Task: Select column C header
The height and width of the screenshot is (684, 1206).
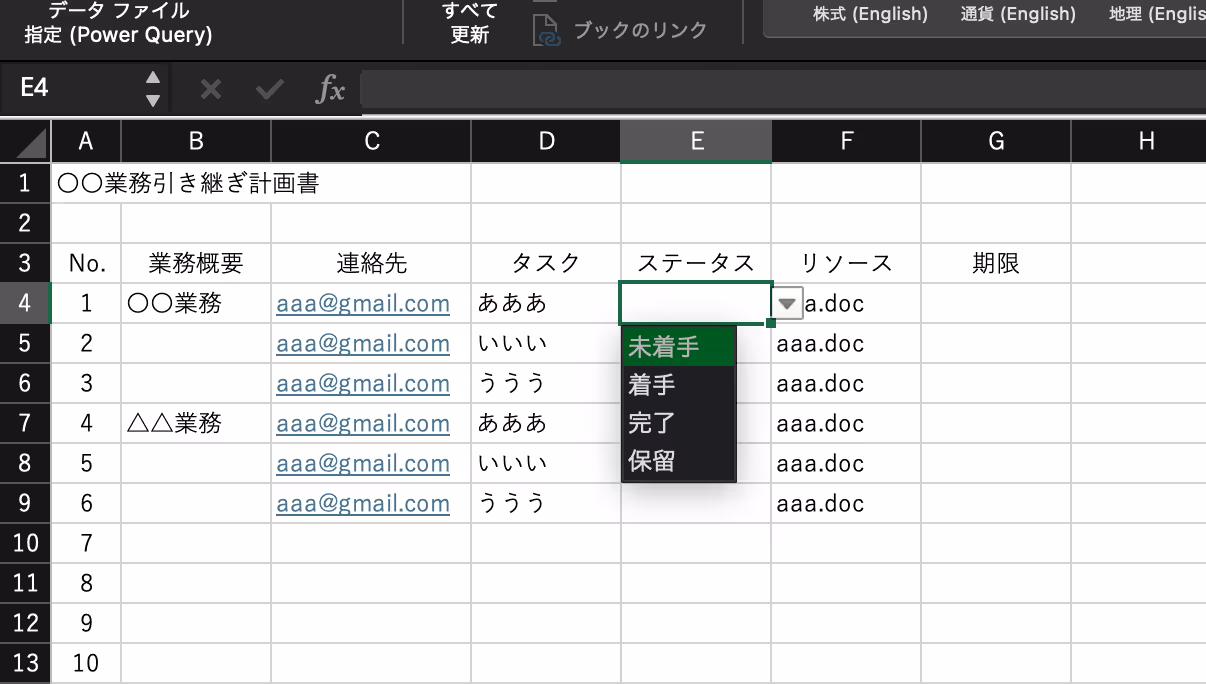Action: point(371,141)
